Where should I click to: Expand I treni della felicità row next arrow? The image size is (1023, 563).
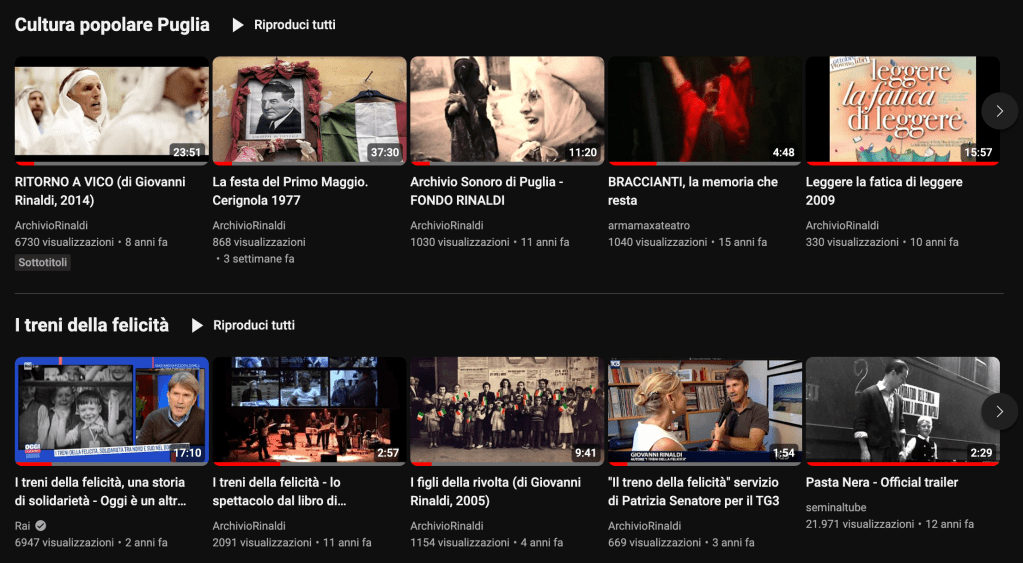[x=999, y=410]
